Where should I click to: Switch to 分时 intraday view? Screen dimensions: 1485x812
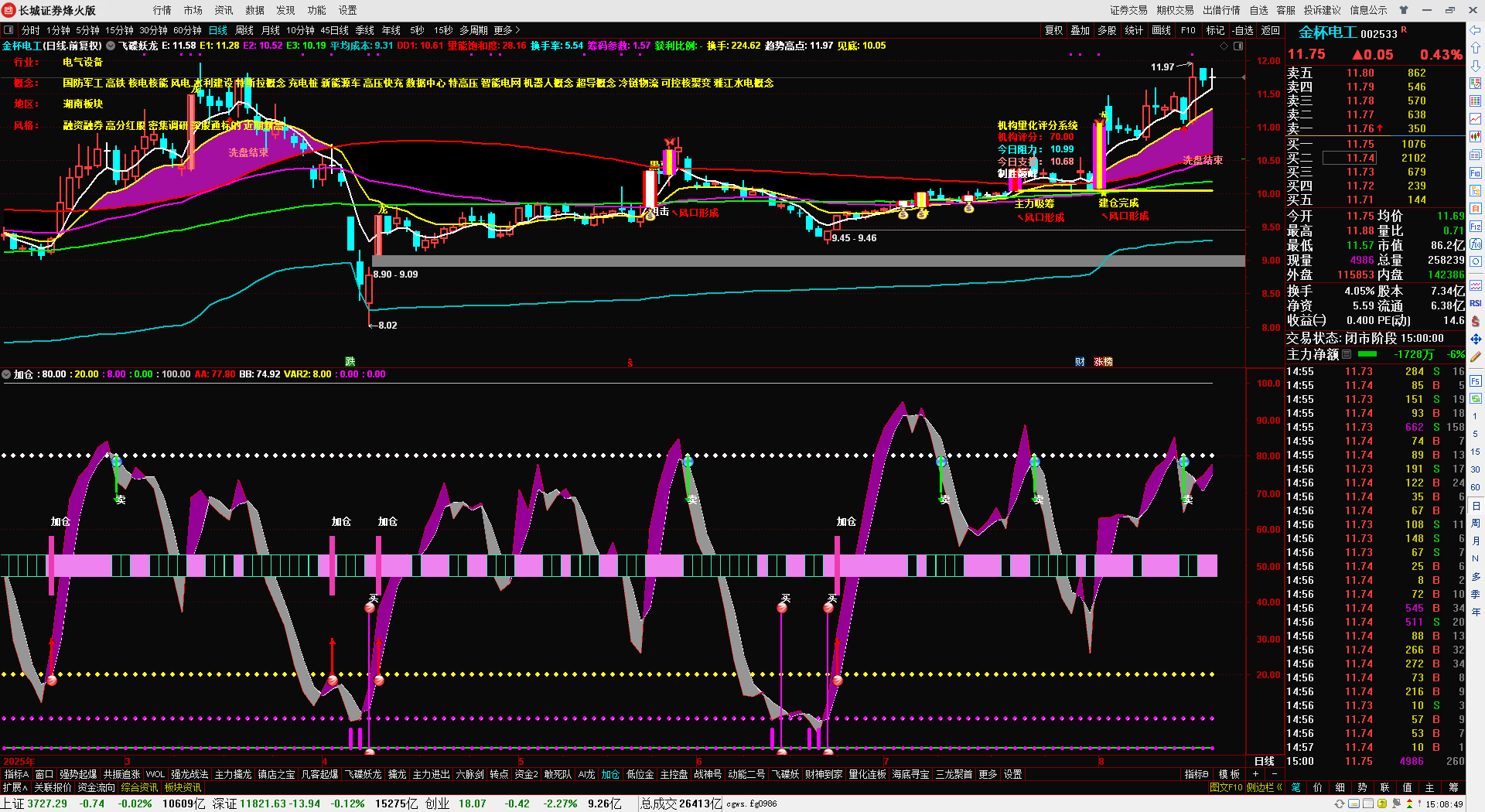tap(30, 30)
